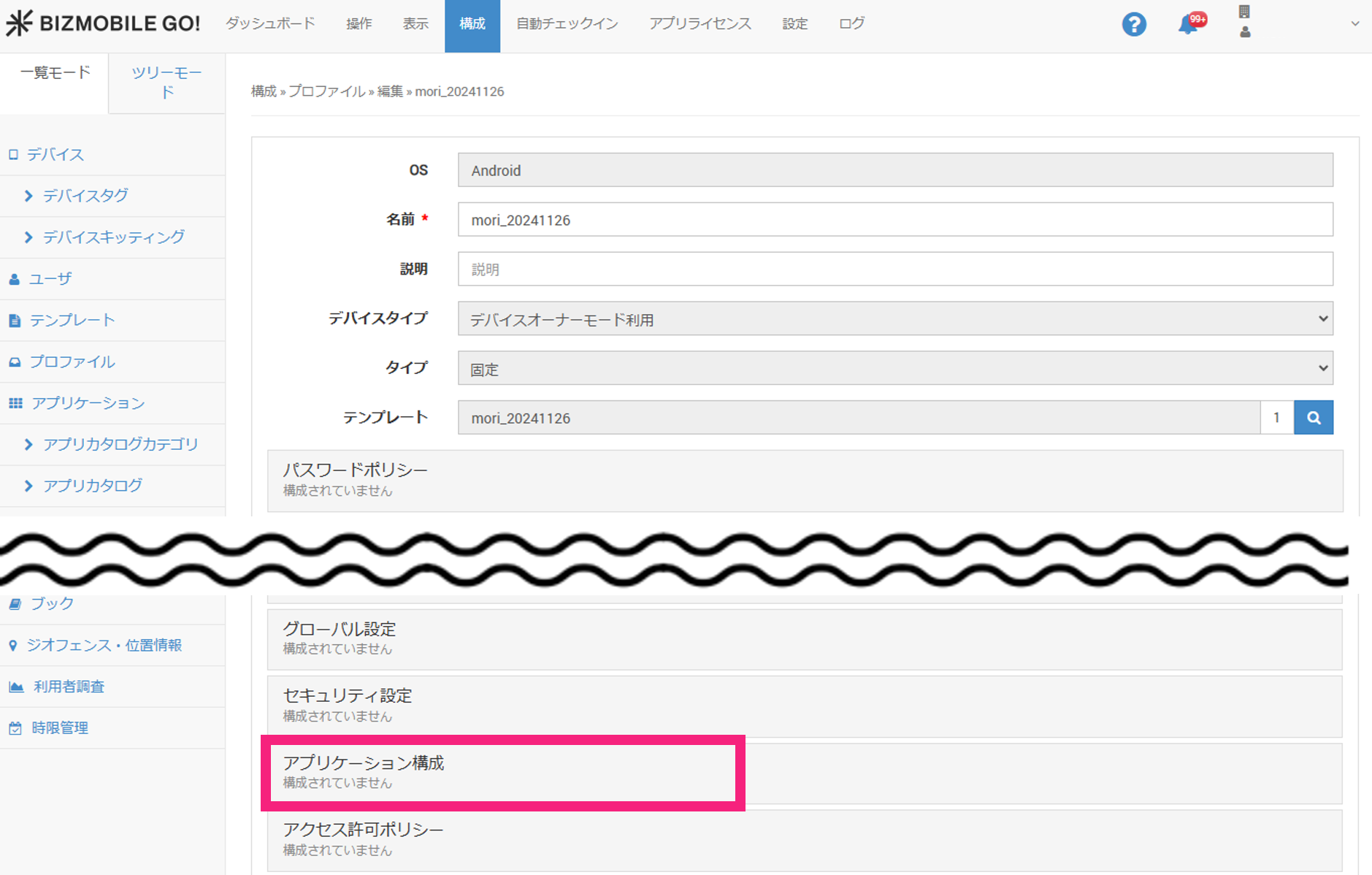Open the アプリライセンス menu

(x=700, y=23)
